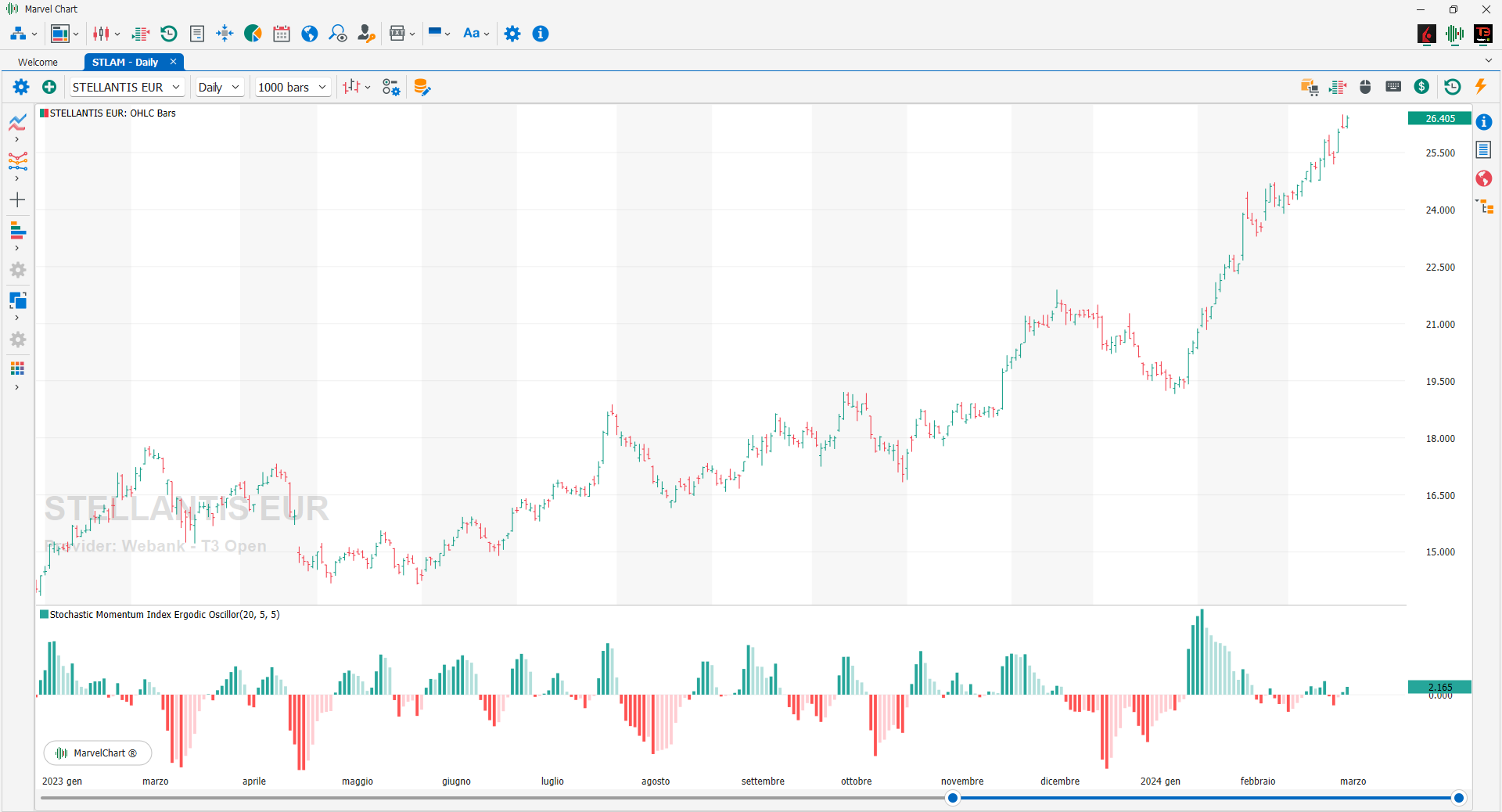
Task: Toggle the keyboard trading icon
Action: 1393,87
